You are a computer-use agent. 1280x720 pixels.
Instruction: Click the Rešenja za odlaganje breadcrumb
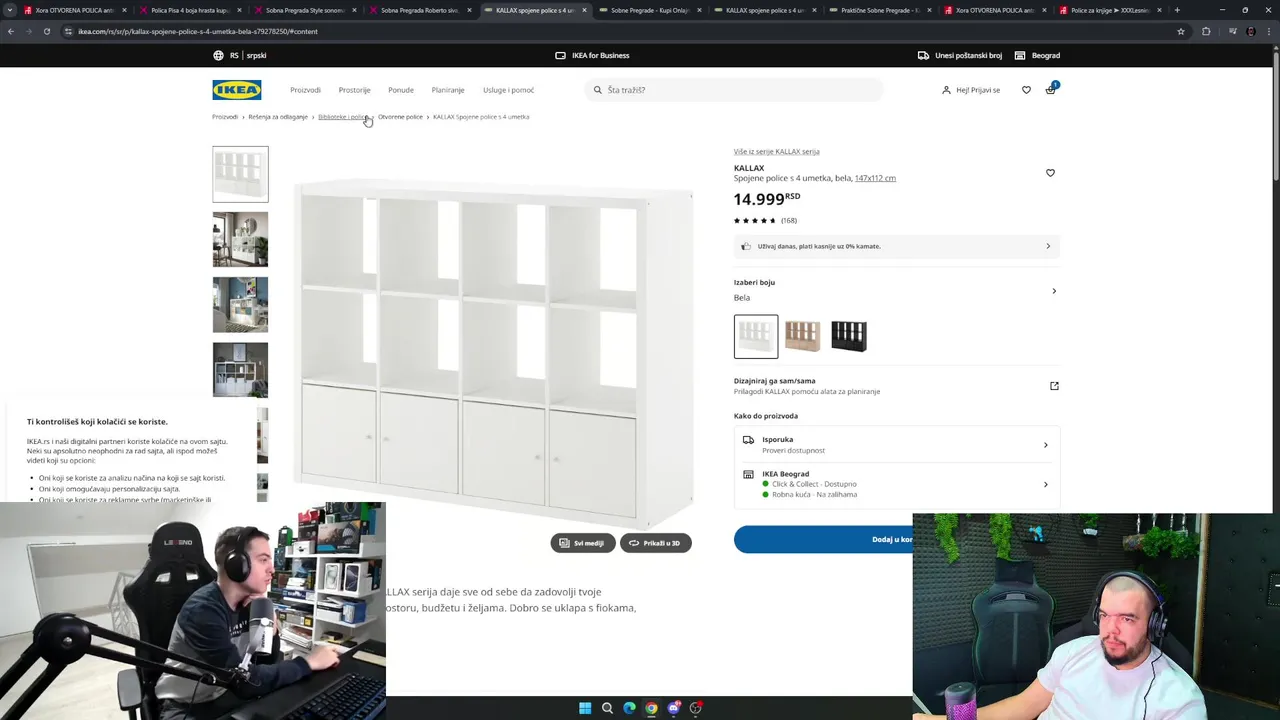tap(278, 117)
